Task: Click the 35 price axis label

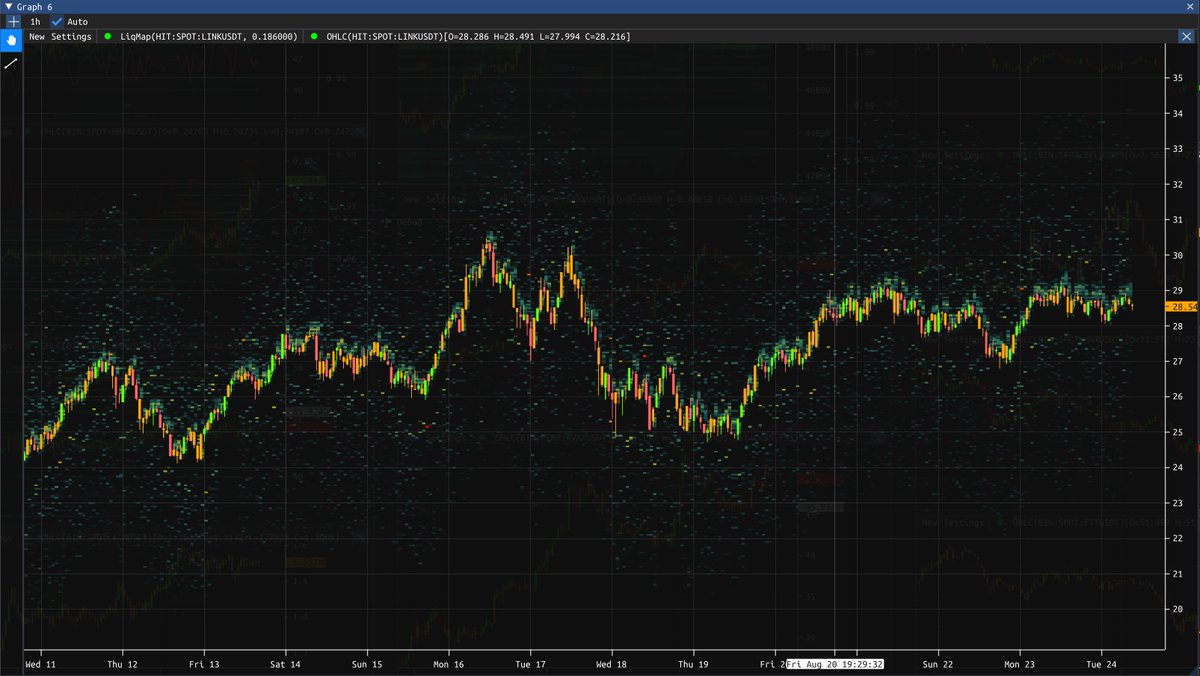Action: coord(1177,78)
